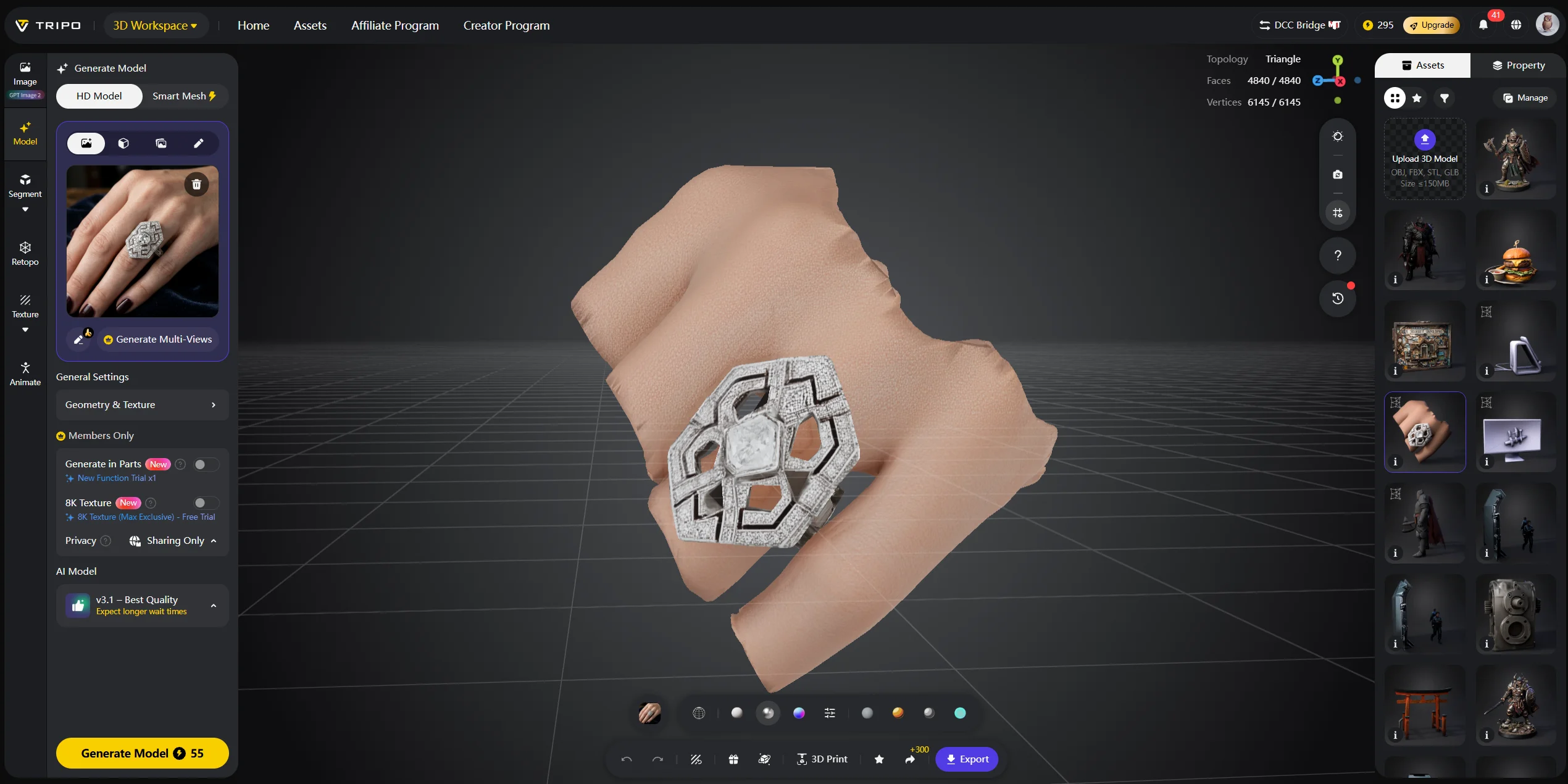This screenshot has width=1568, height=784.
Task: Switch to the Property panel tab
Action: [1518, 65]
